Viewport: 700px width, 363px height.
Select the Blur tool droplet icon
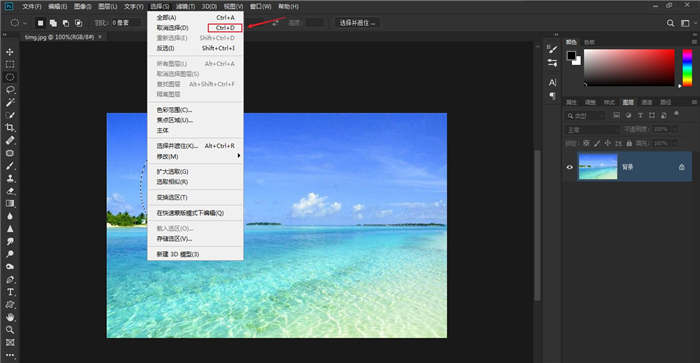point(10,216)
